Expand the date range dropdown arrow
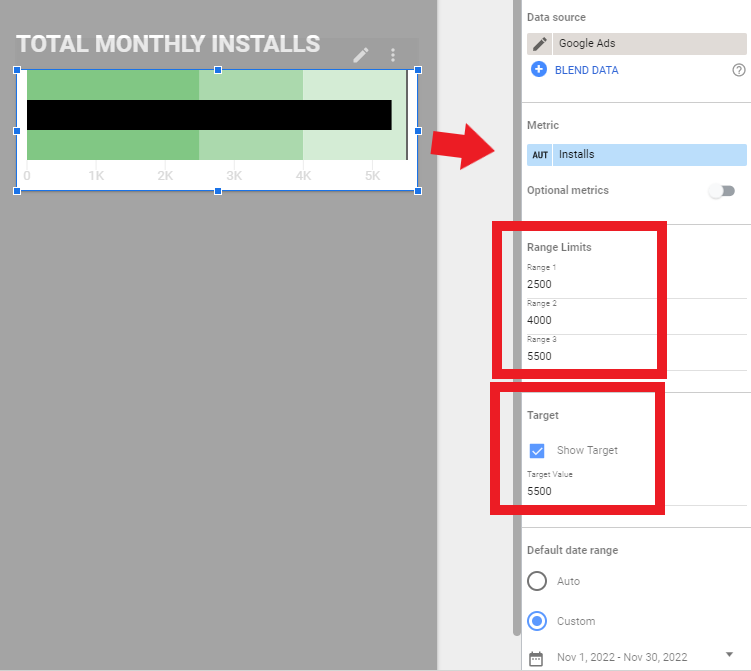Screen dimensions: 751x671 (x=730, y=656)
